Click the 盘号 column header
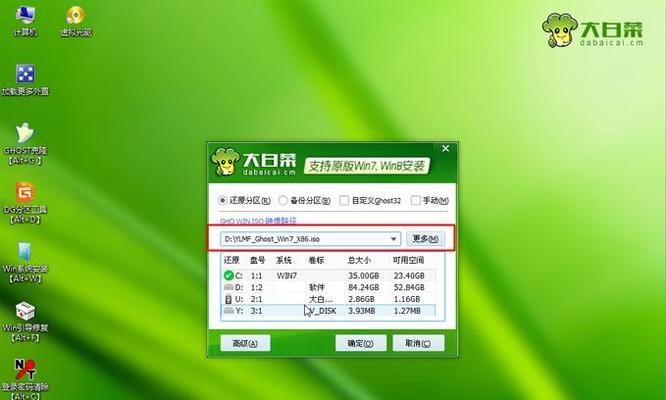 click(x=257, y=260)
